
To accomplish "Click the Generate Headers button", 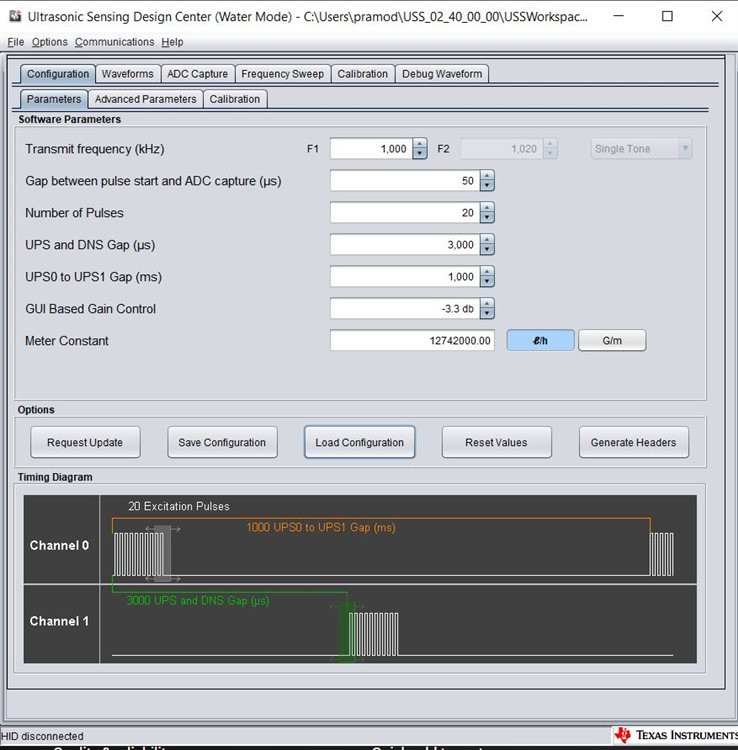I will pos(634,442).
